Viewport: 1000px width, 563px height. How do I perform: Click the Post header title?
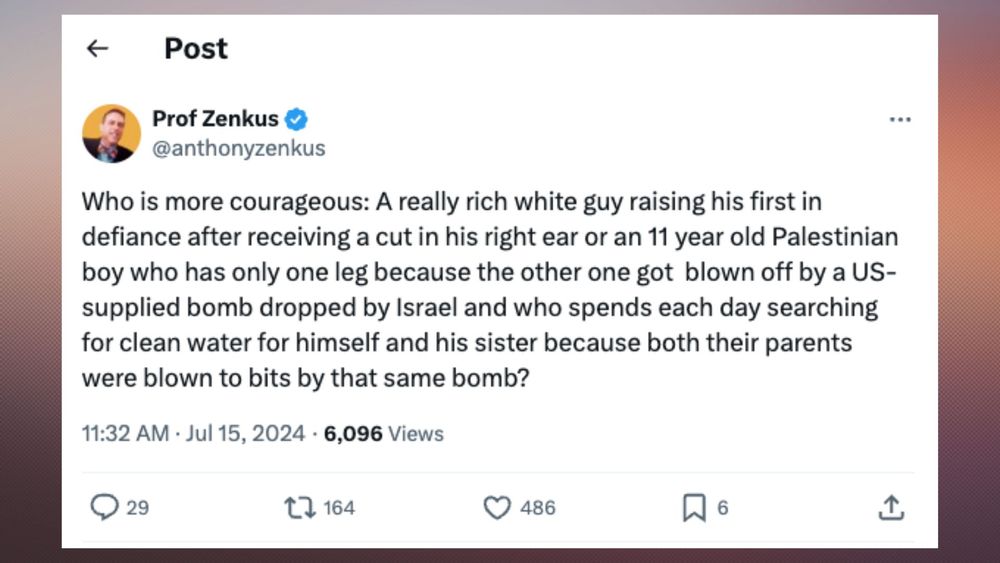[196, 49]
